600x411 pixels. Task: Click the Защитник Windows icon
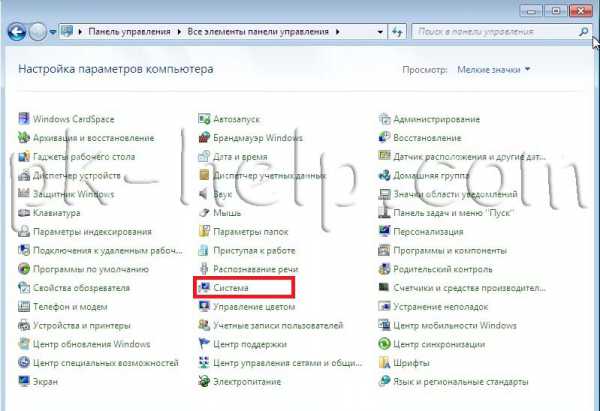(x=24, y=194)
